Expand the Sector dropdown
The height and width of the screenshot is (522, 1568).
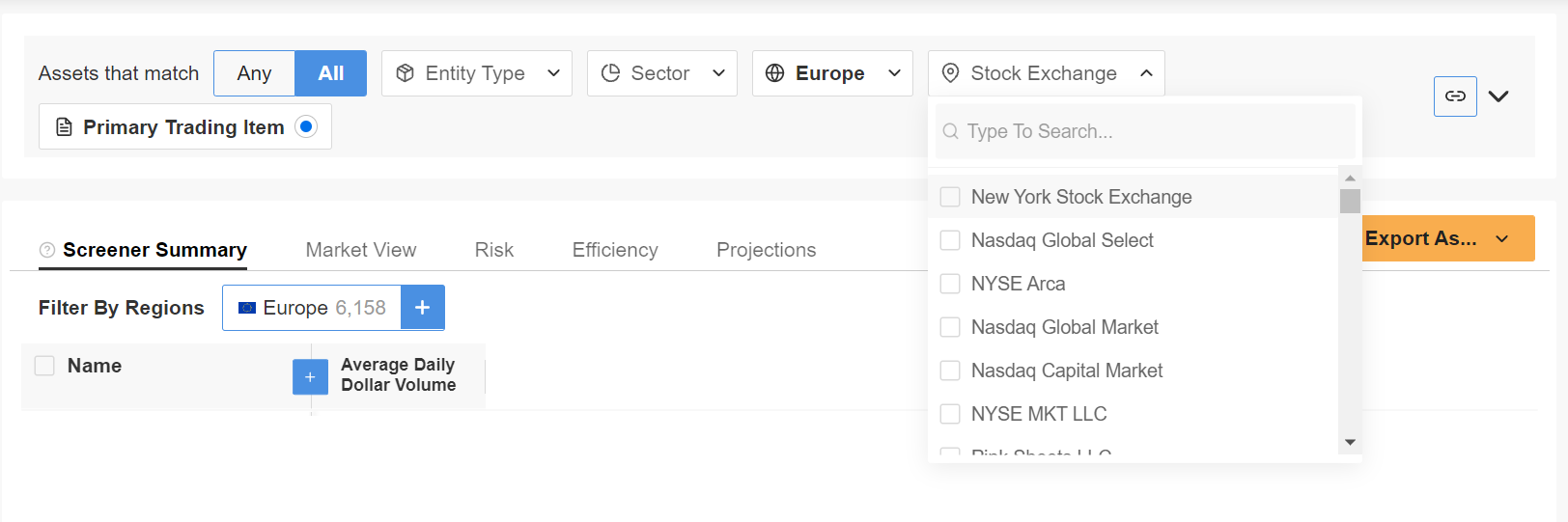click(662, 73)
